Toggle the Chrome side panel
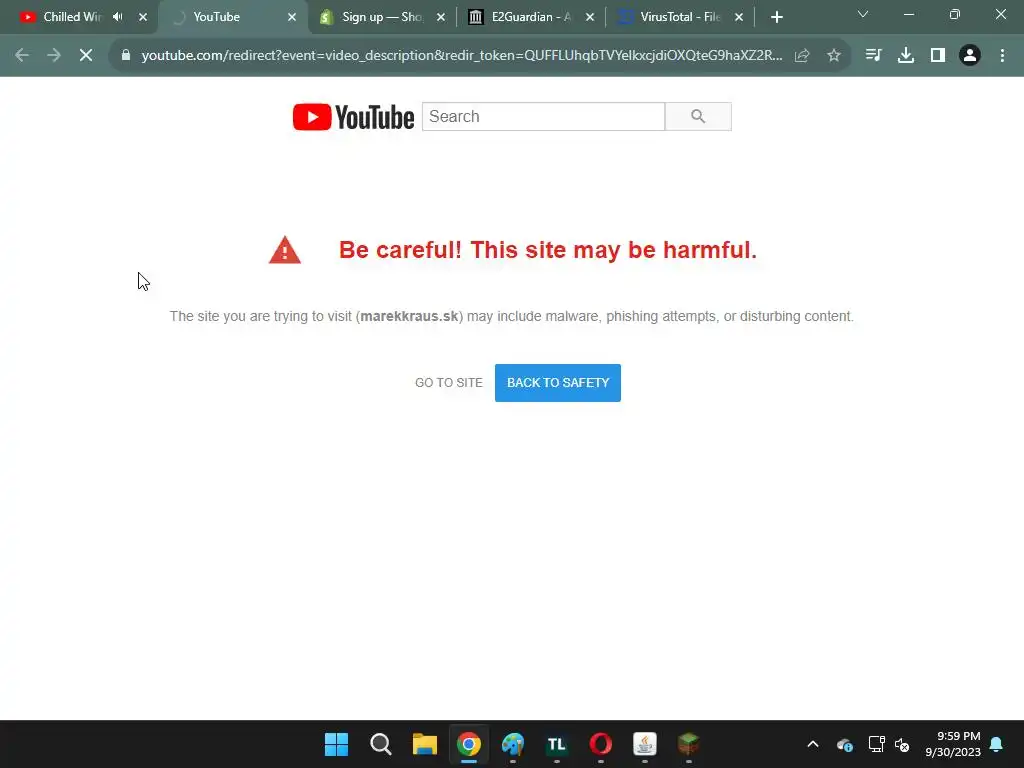Screen dimensions: 1024x768 (x=938, y=56)
